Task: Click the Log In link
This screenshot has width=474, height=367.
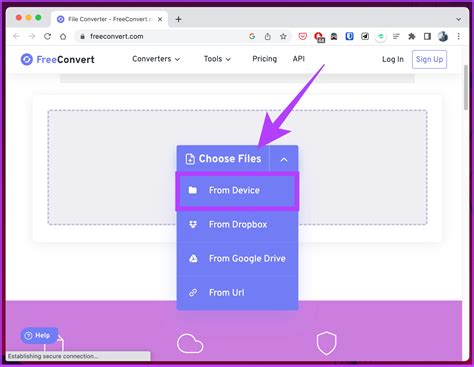Action: coord(393,59)
